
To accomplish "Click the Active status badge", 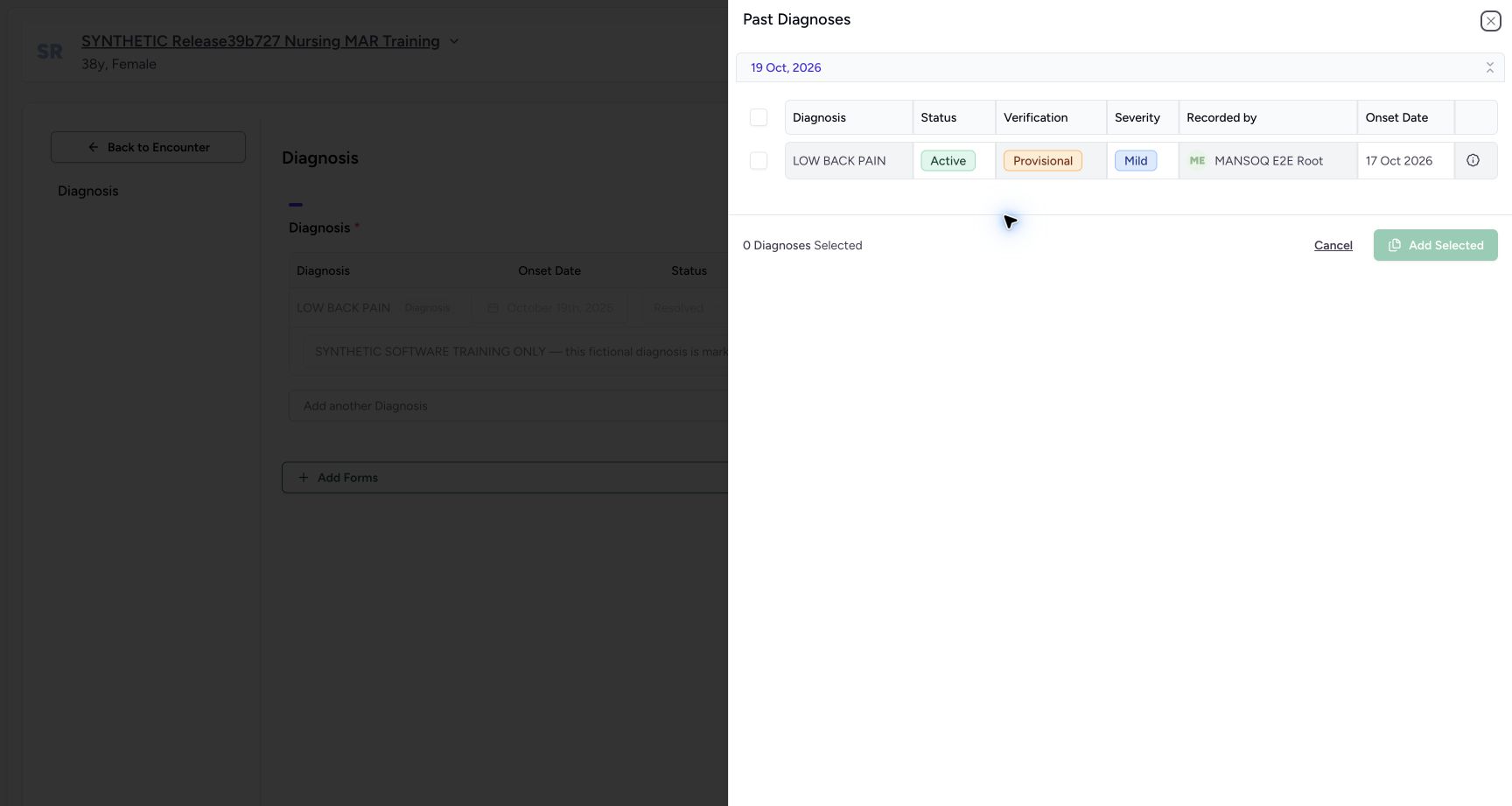I will 948,161.
